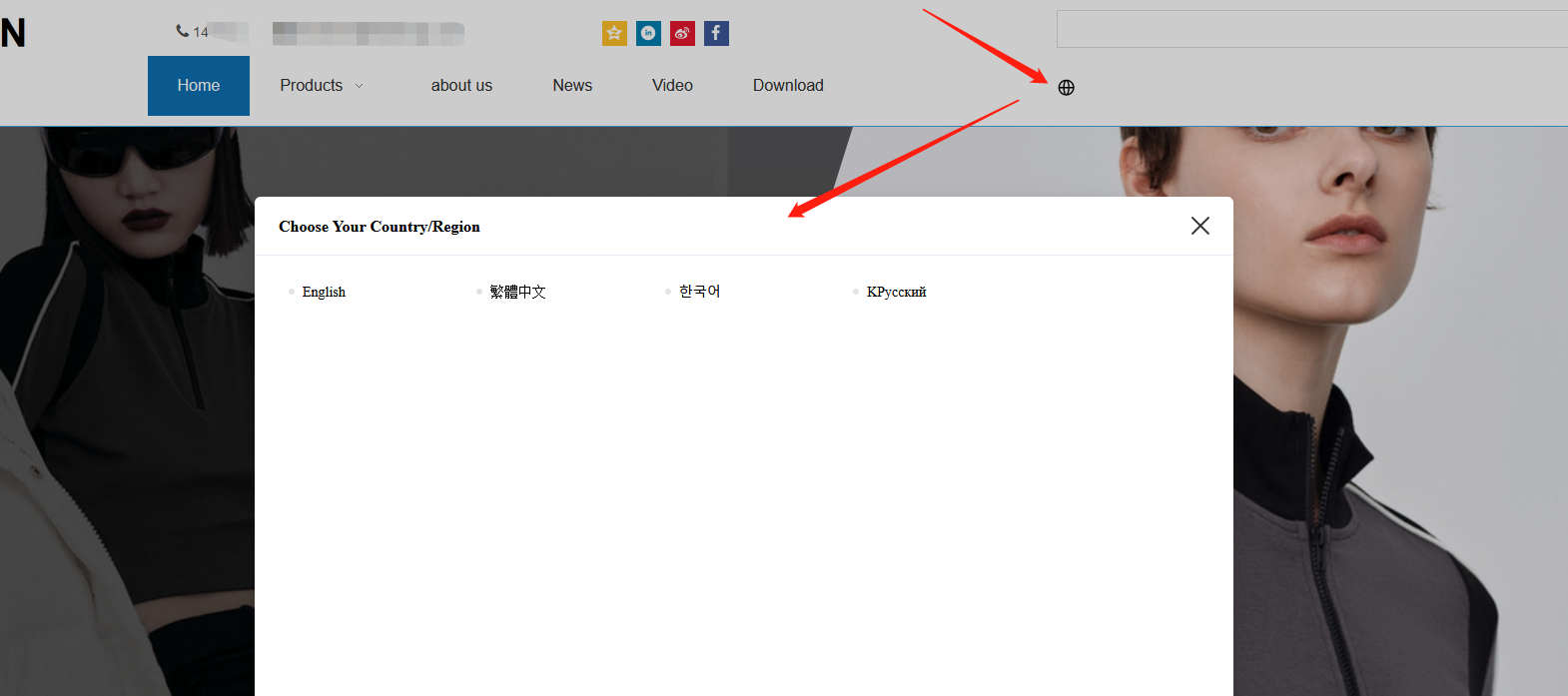1568x696 pixels.
Task: Navigate to the about us page
Action: (461, 86)
